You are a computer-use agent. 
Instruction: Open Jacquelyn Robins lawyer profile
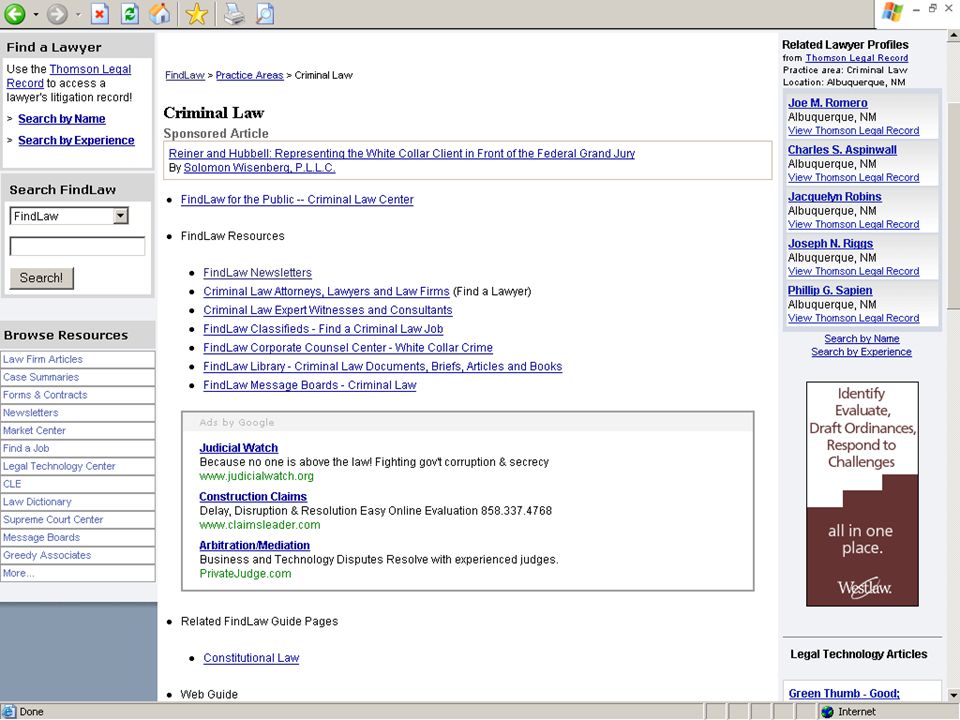834,197
